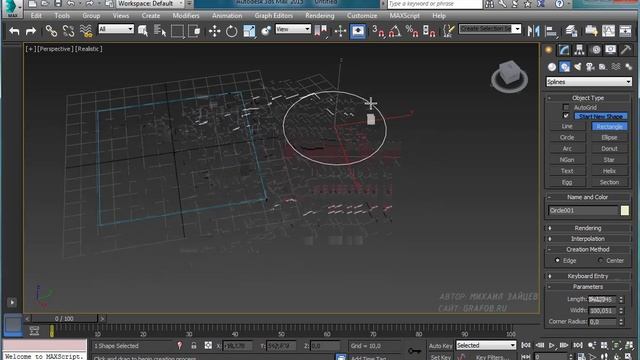Click the Star spline button
Image resolution: width=640 pixels, height=360 pixels.
coord(609,160)
